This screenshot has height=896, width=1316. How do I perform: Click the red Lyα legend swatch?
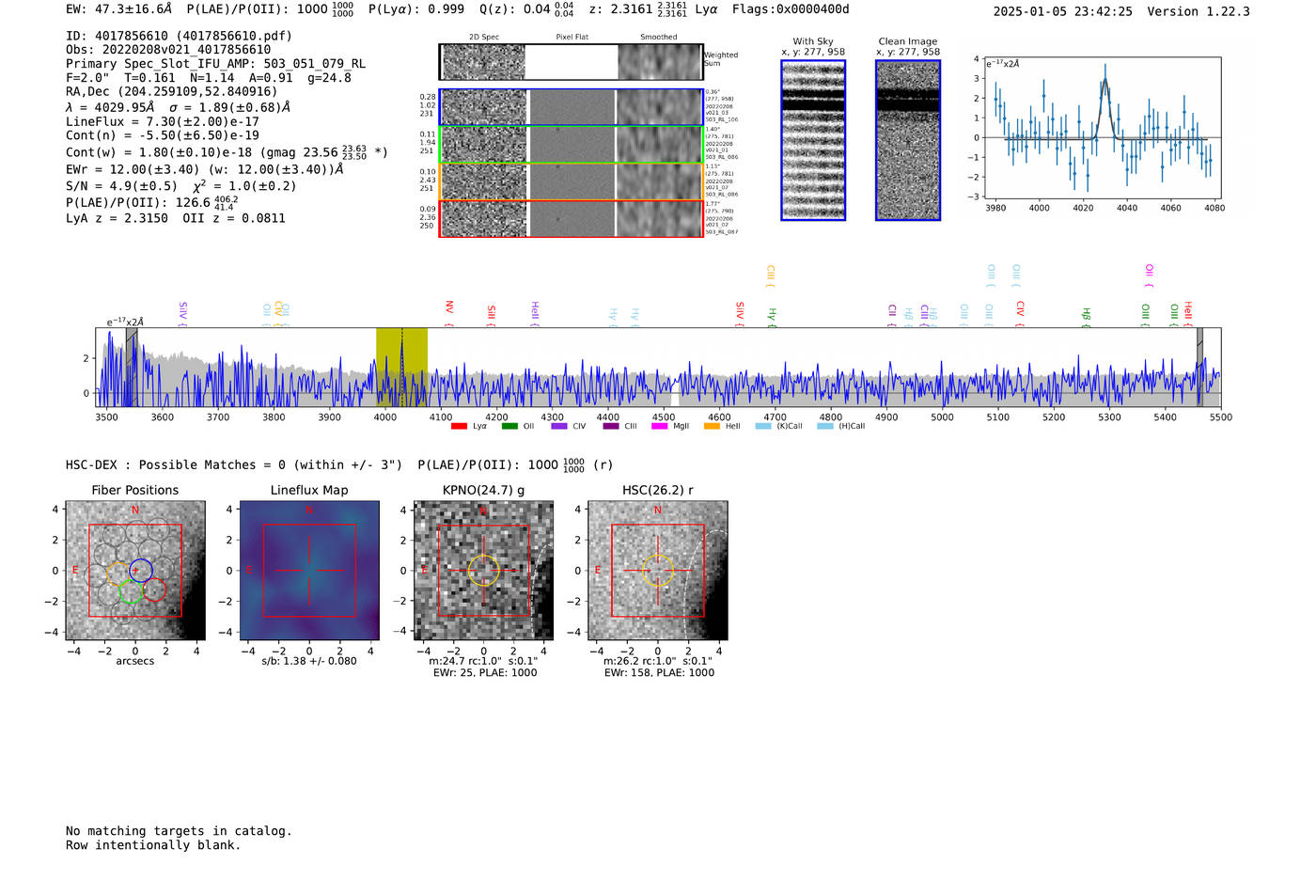459,427
